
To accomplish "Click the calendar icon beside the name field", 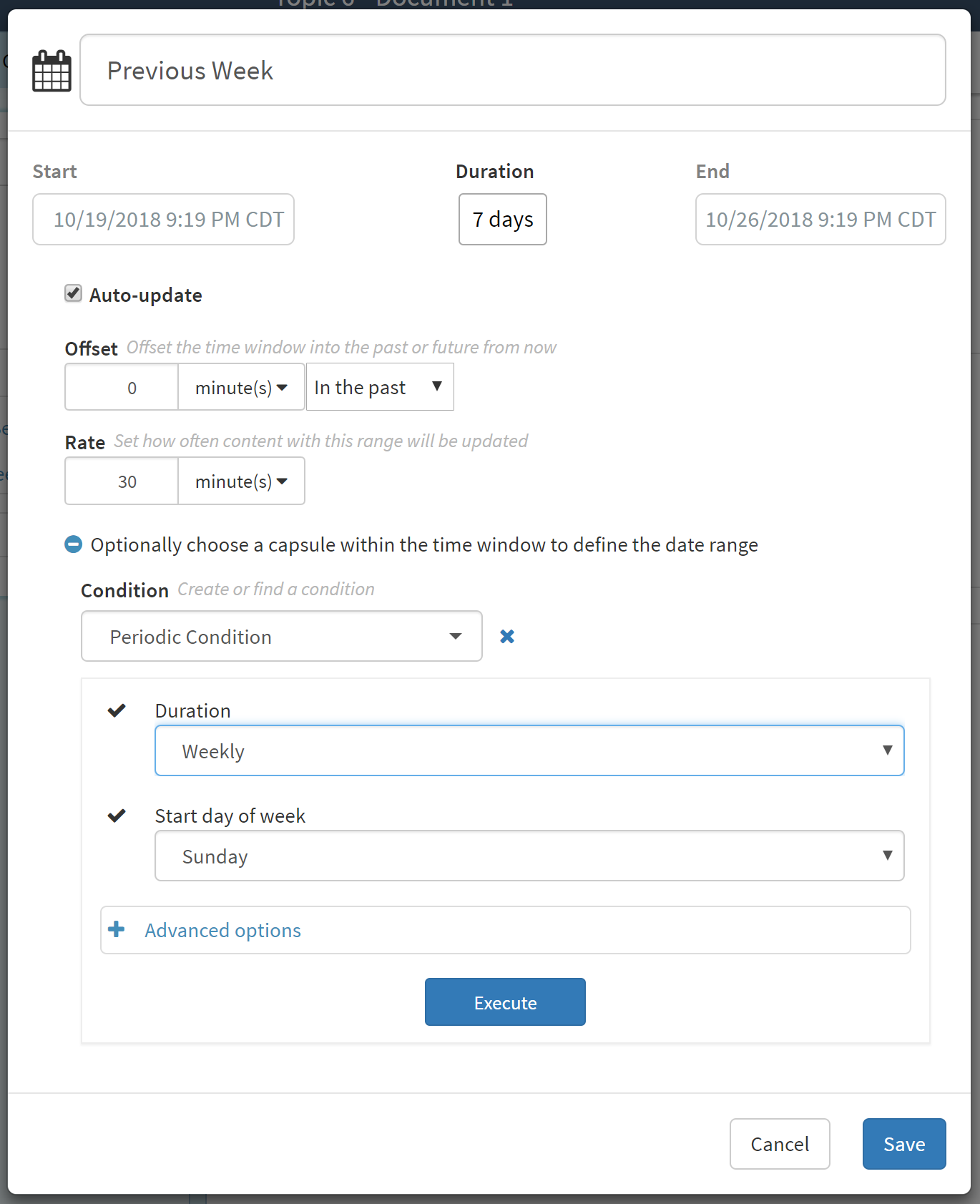I will 52,71.
